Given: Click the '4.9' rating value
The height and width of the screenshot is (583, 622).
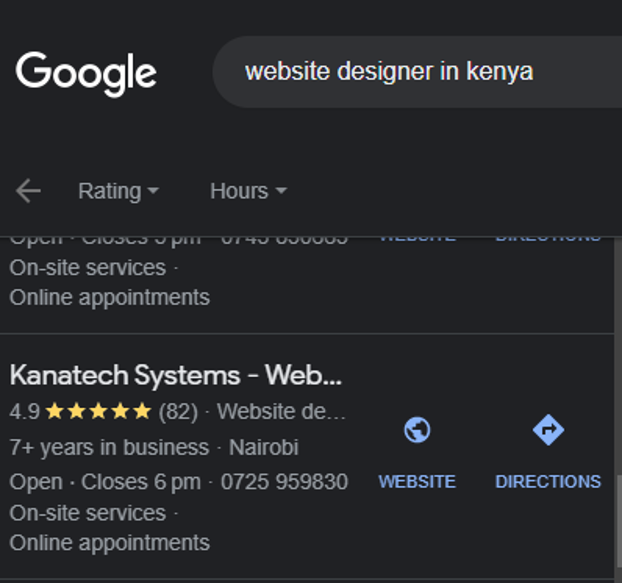Looking at the screenshot, I should [25, 412].
